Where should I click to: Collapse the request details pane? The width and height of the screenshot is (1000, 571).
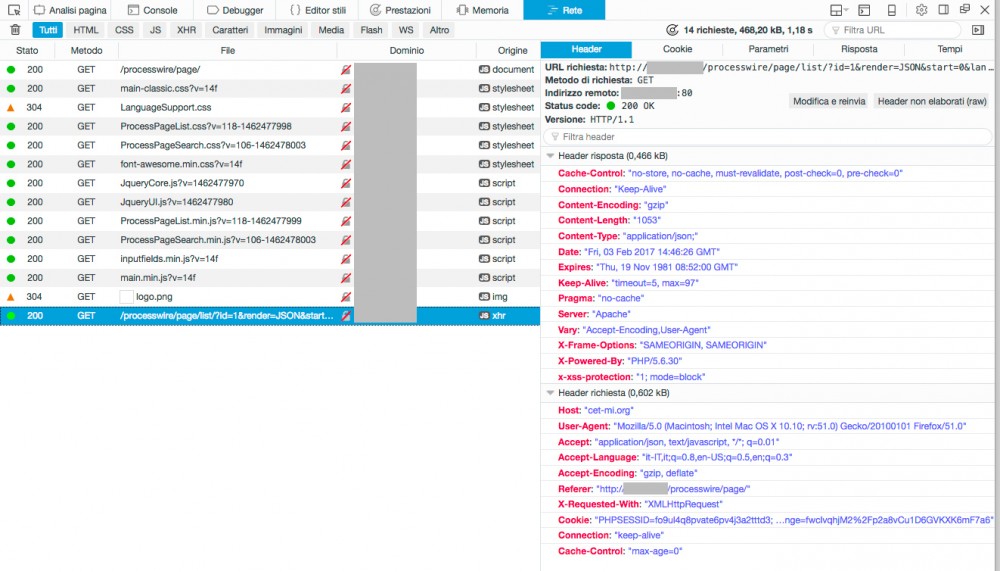pyautogui.click(x=980, y=30)
